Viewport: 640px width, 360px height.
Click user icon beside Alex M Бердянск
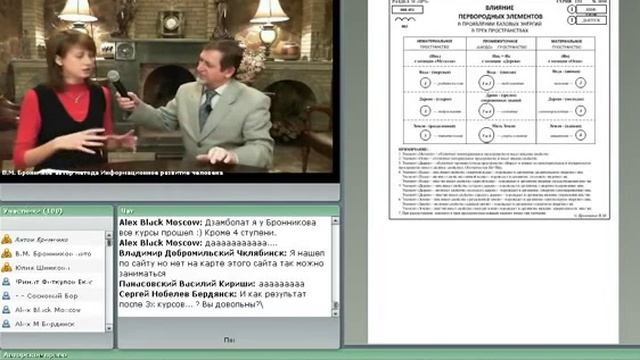tap(6, 324)
